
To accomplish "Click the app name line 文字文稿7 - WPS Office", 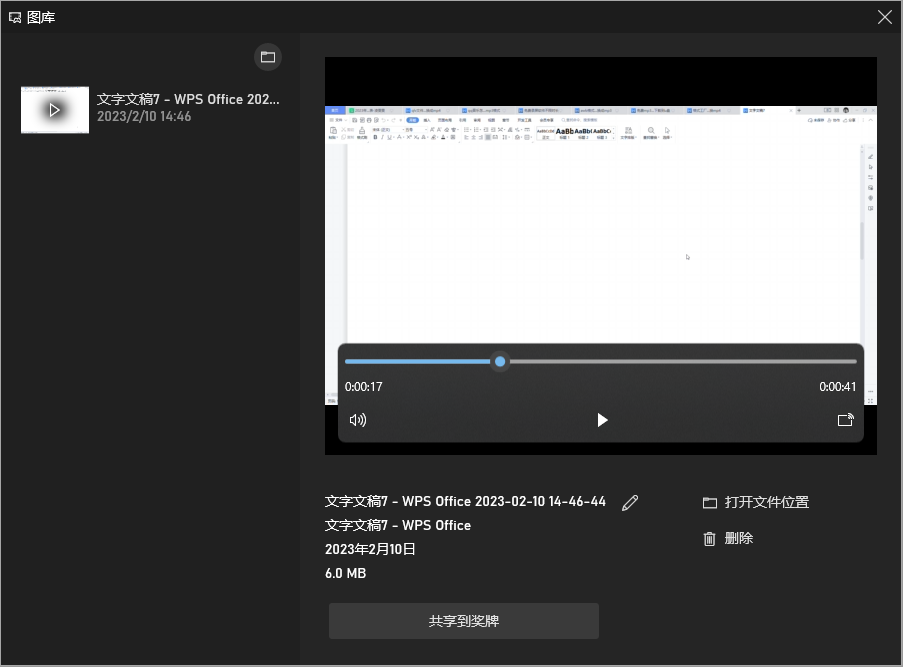I will (398, 525).
